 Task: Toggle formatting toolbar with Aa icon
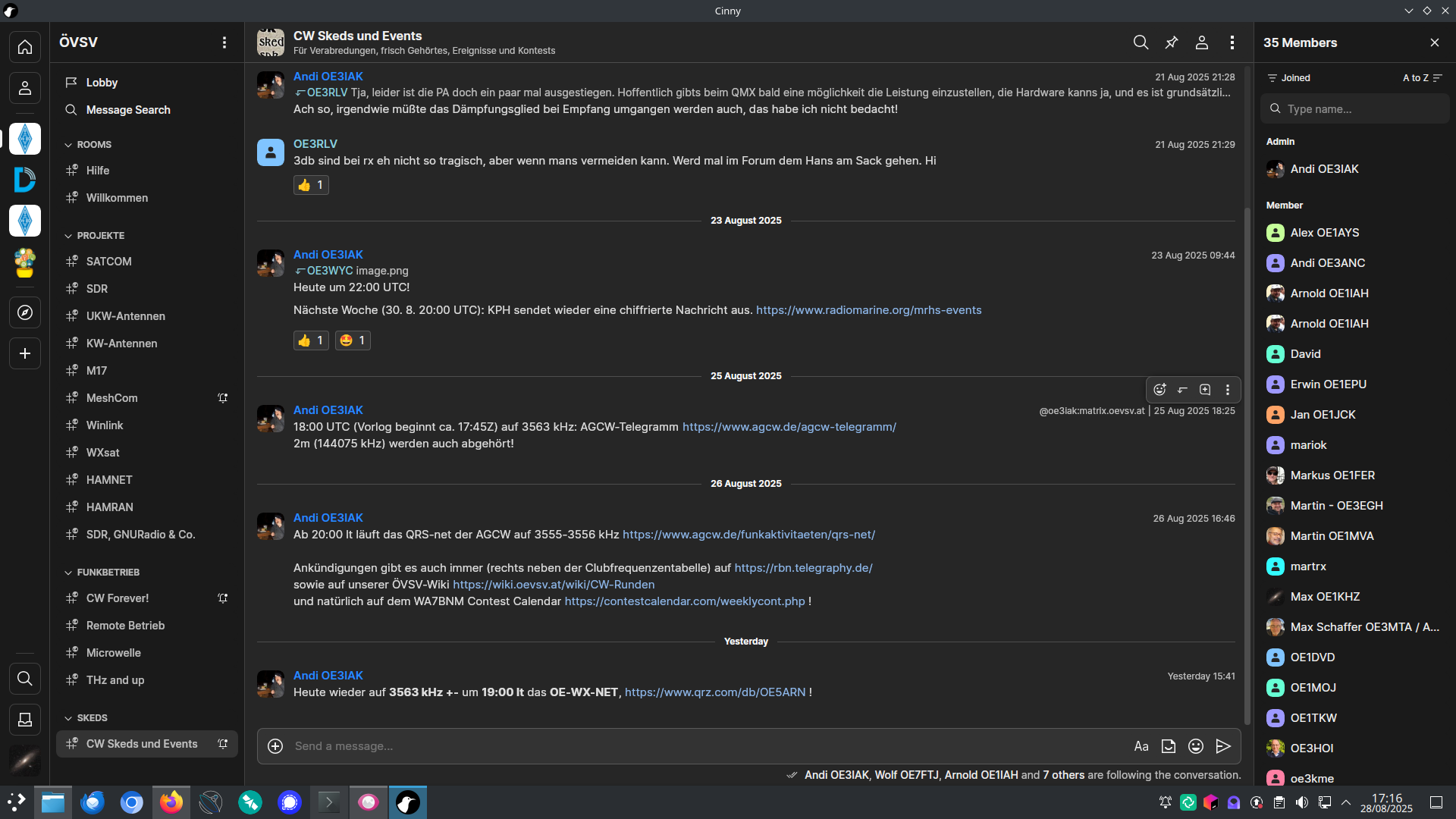click(1141, 746)
